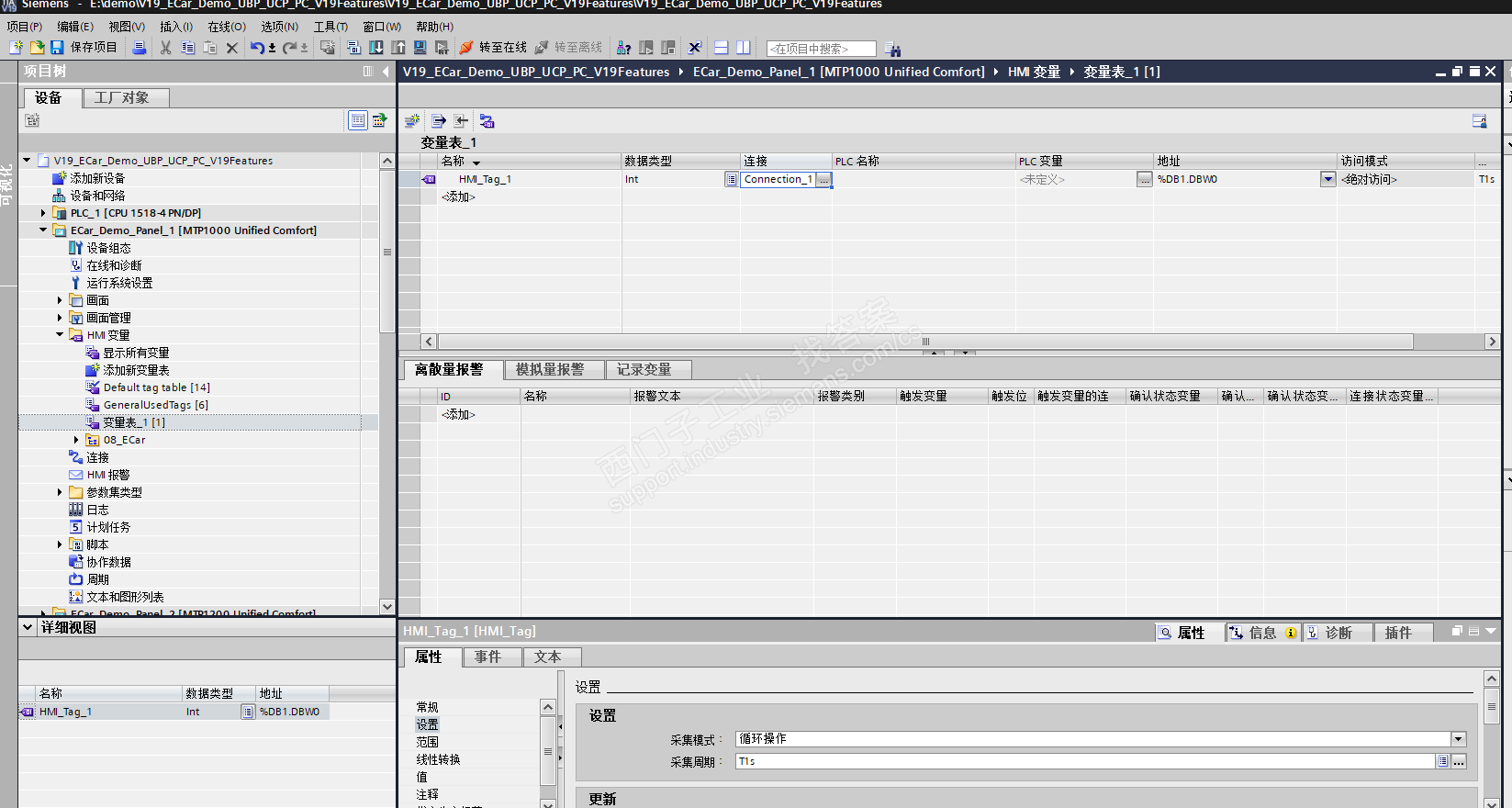
Task: Select GeneralUsedTags [6] tree item
Action: click(x=156, y=405)
